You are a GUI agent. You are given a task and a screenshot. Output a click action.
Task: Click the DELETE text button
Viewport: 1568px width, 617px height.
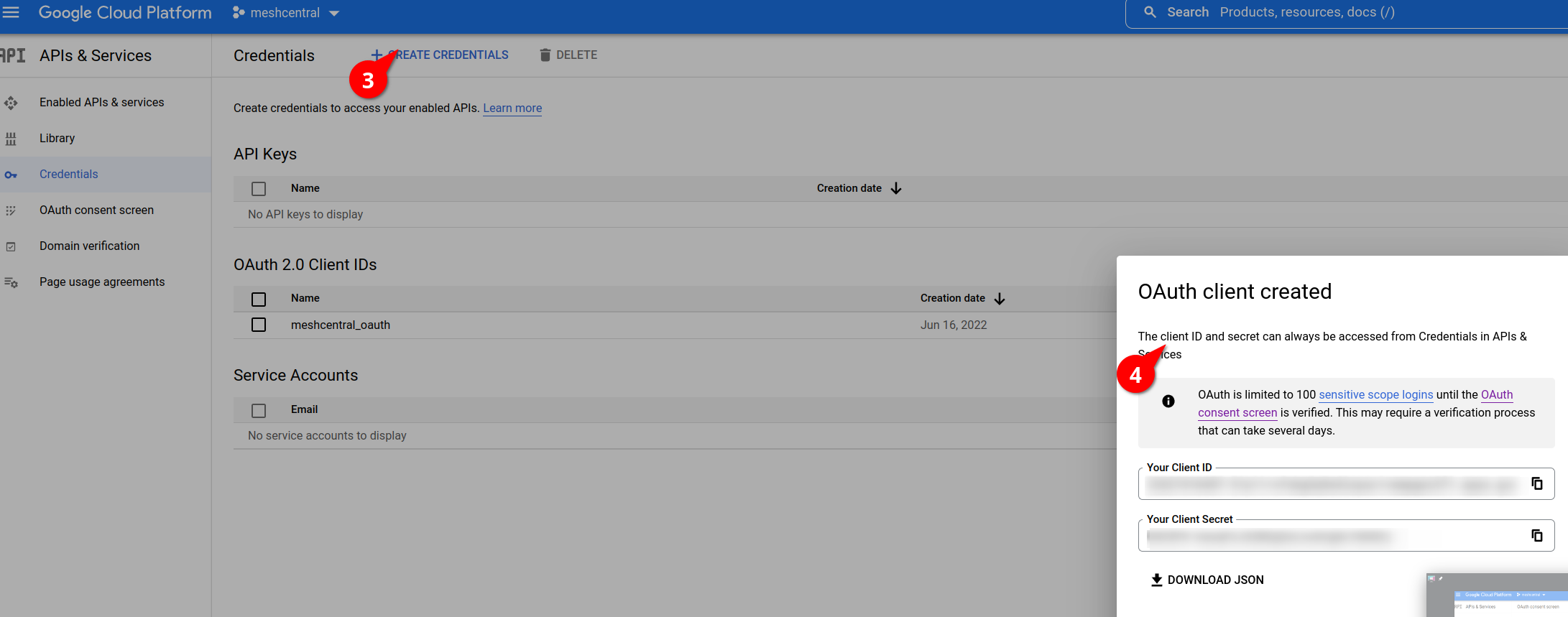[576, 55]
